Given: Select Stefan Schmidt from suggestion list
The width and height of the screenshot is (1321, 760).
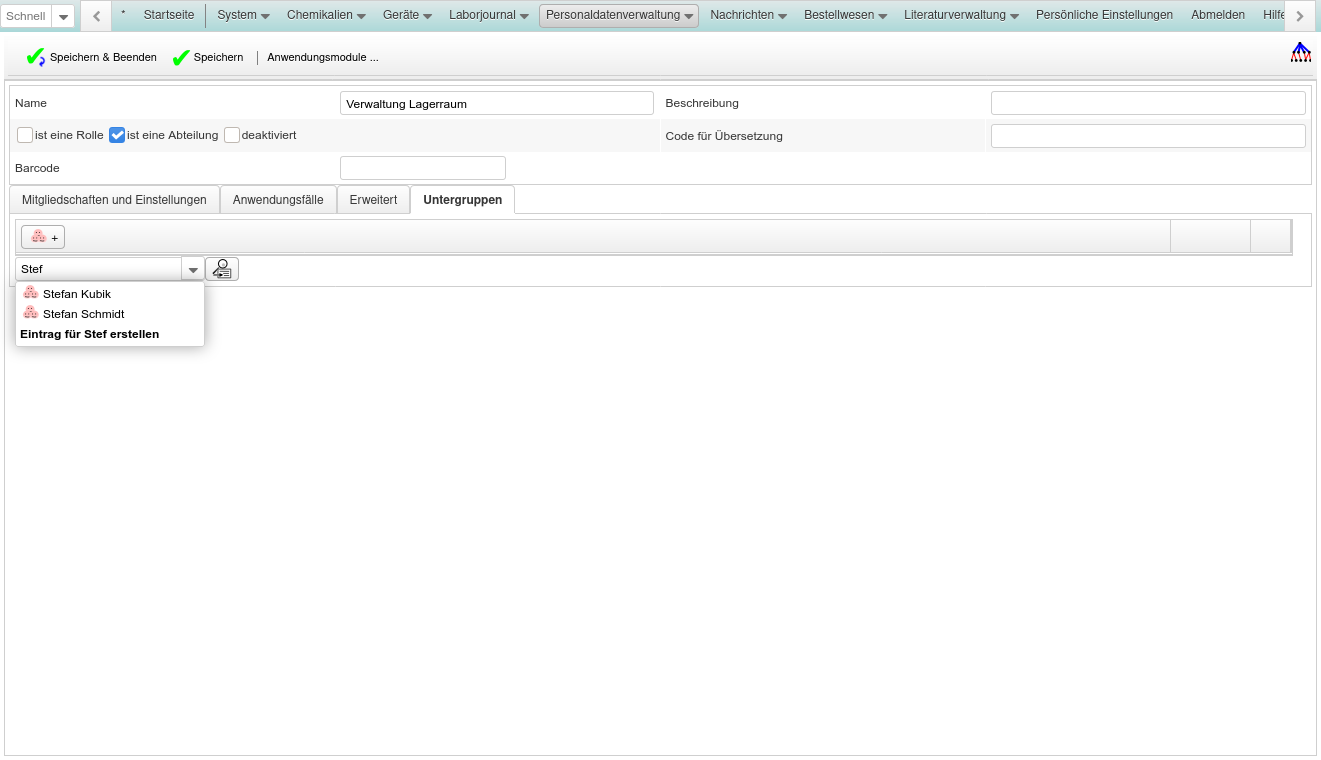Looking at the screenshot, I should pyautogui.click(x=83, y=314).
